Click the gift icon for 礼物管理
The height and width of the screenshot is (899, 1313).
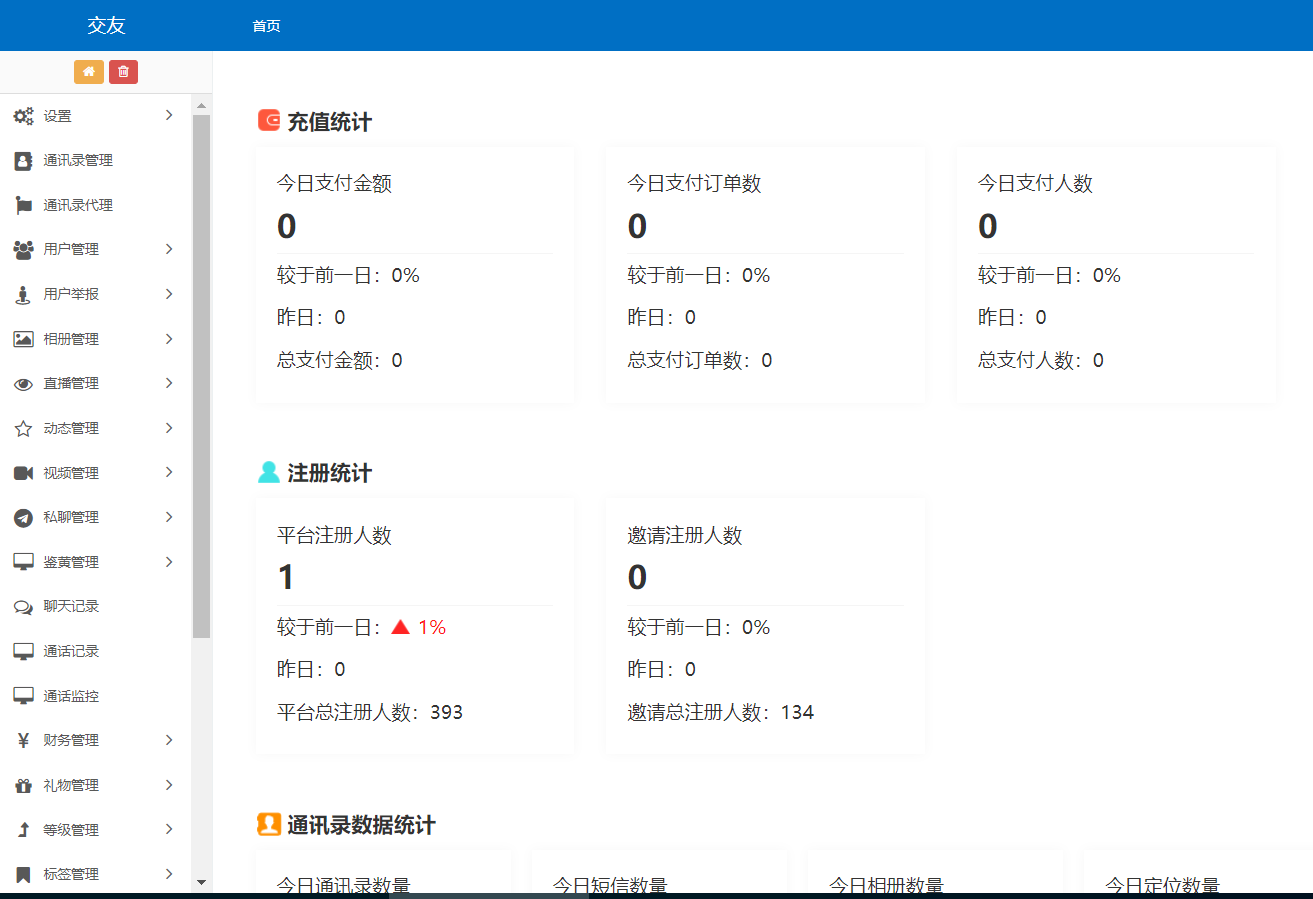click(23, 786)
